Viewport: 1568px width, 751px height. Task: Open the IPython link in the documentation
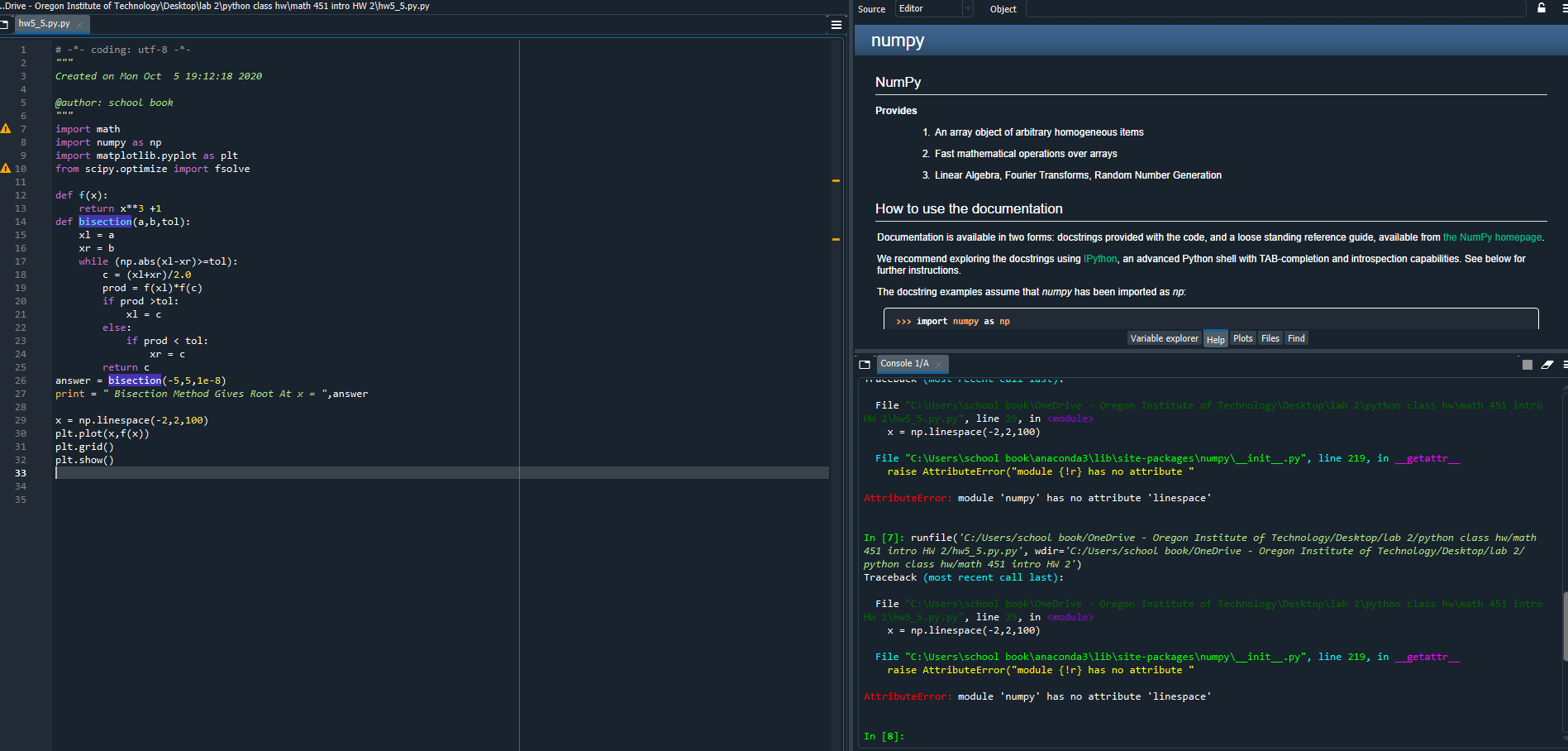pyautogui.click(x=1099, y=259)
